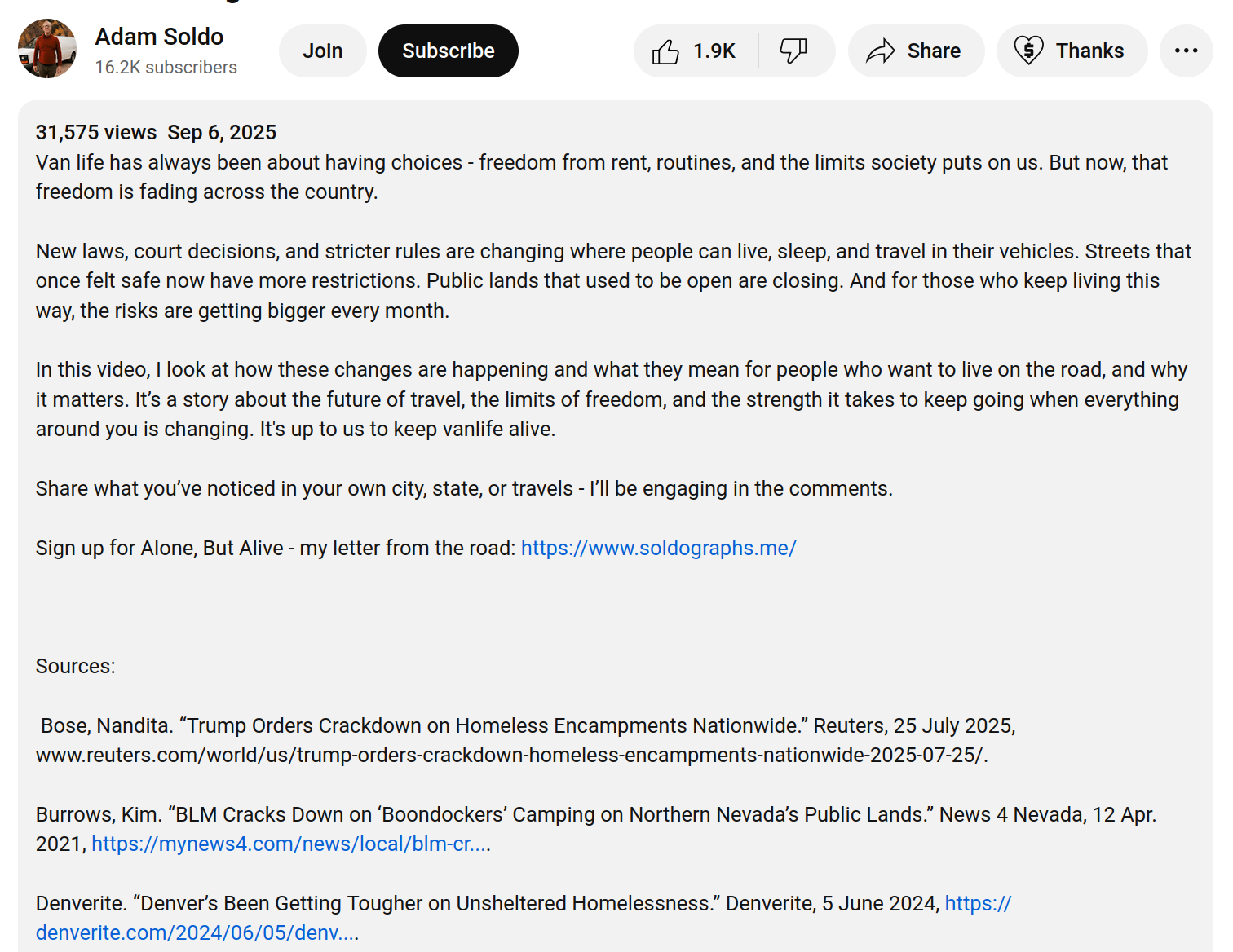1233x952 pixels.
Task: Click the Share label text
Action: 934,51
